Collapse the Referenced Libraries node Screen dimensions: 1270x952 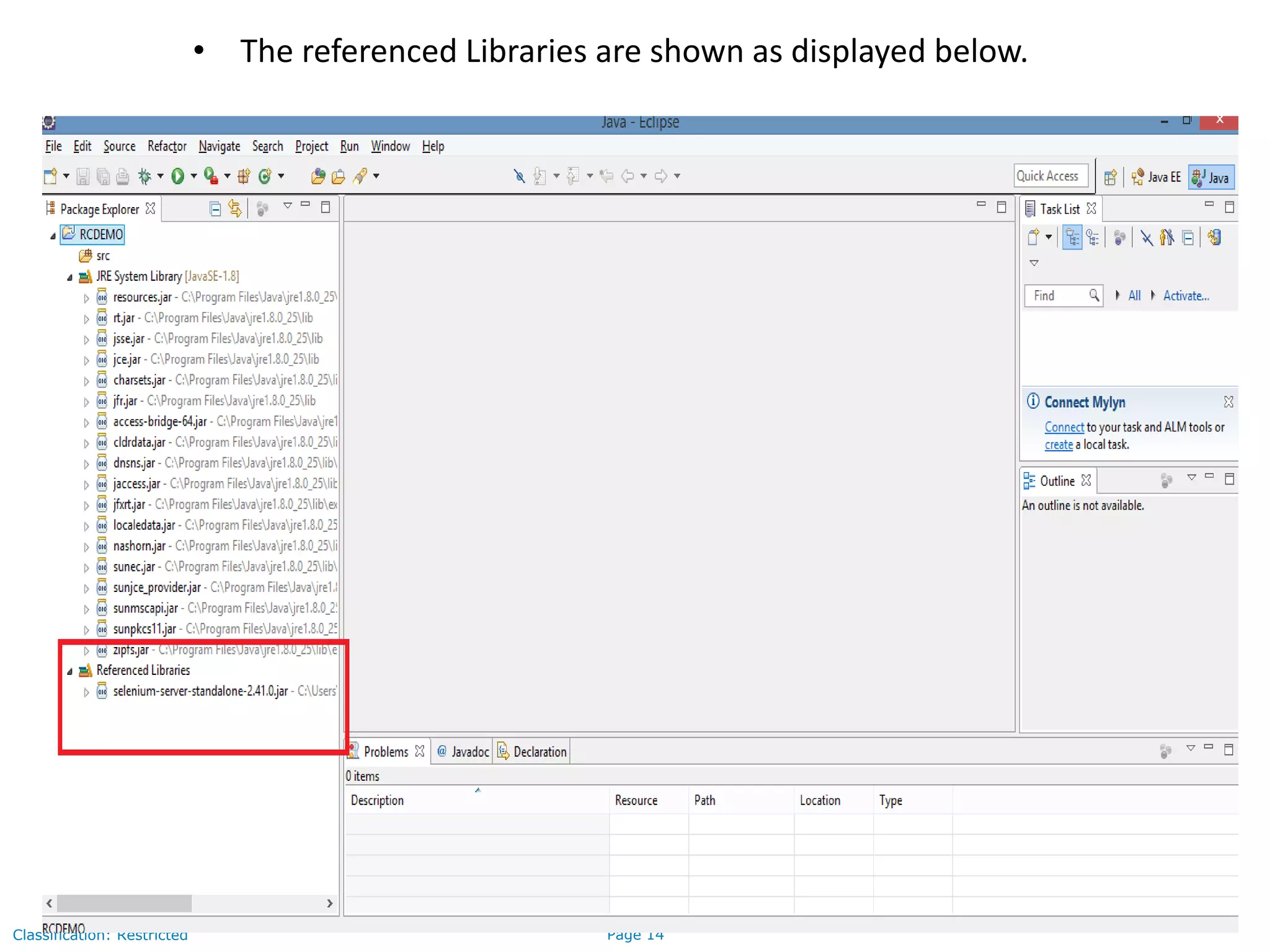[x=70, y=671]
